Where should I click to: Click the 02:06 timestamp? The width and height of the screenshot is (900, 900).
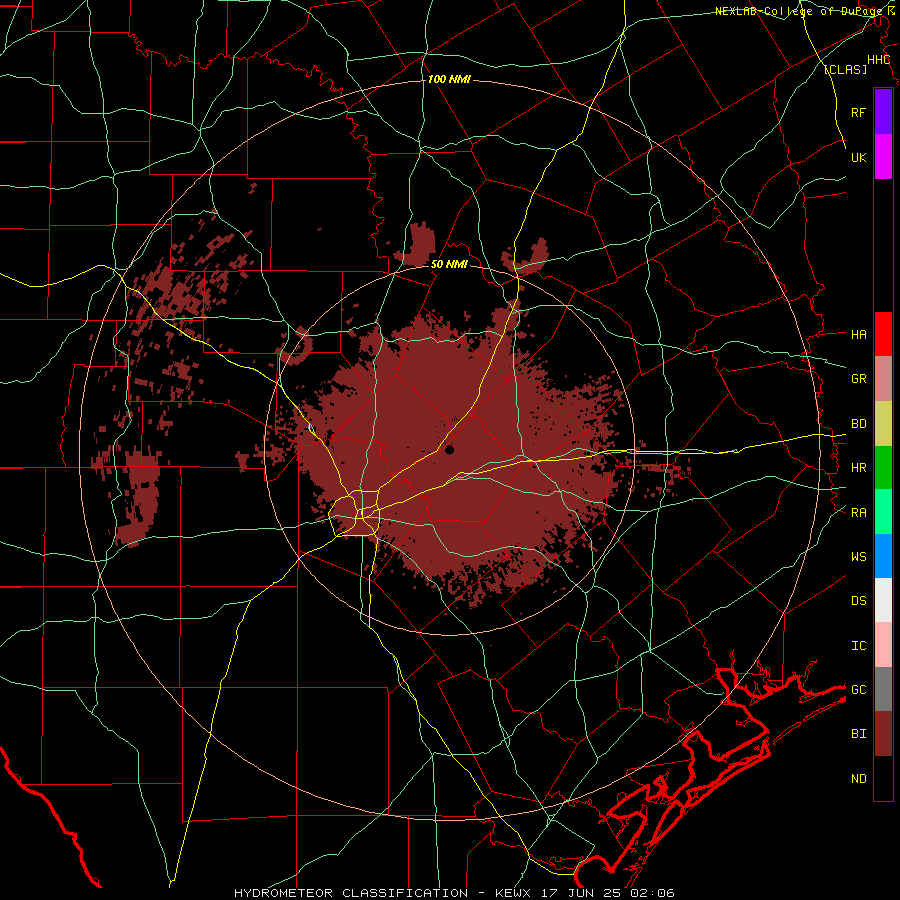pyautogui.click(x=652, y=893)
